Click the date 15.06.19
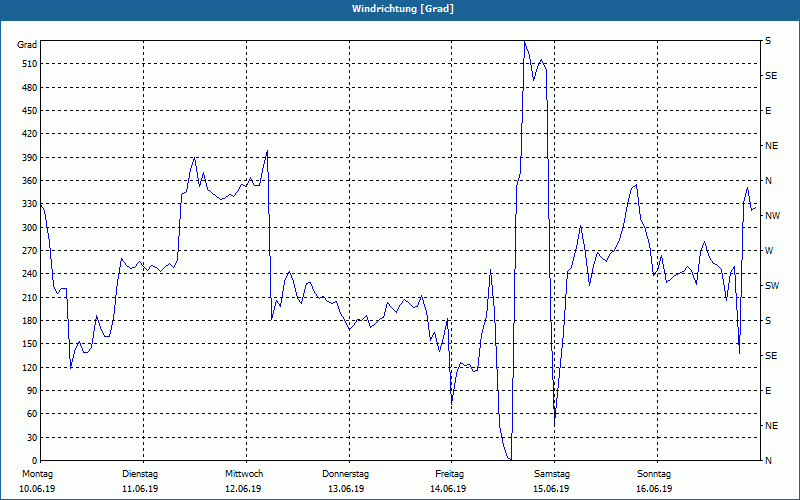Viewport: 800px width, 500px height. pyautogui.click(x=551, y=489)
